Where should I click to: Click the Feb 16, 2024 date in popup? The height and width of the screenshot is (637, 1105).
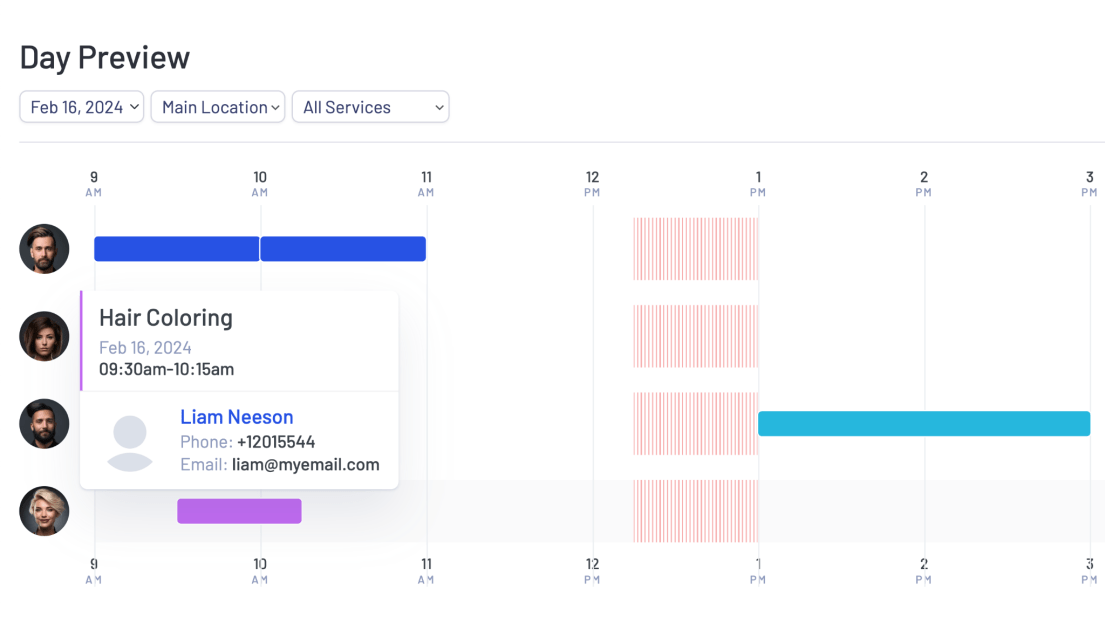tap(145, 347)
